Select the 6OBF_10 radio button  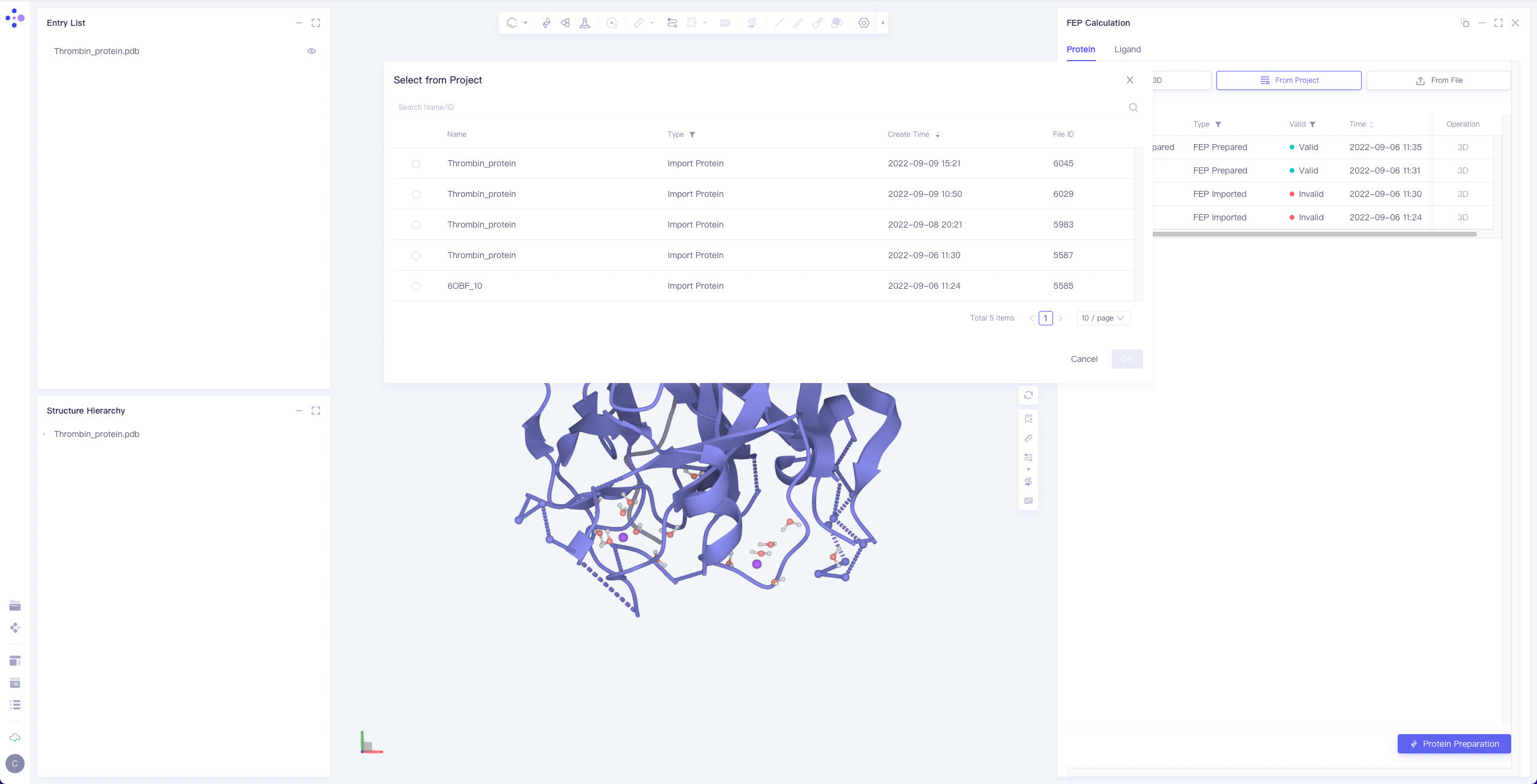tap(416, 286)
